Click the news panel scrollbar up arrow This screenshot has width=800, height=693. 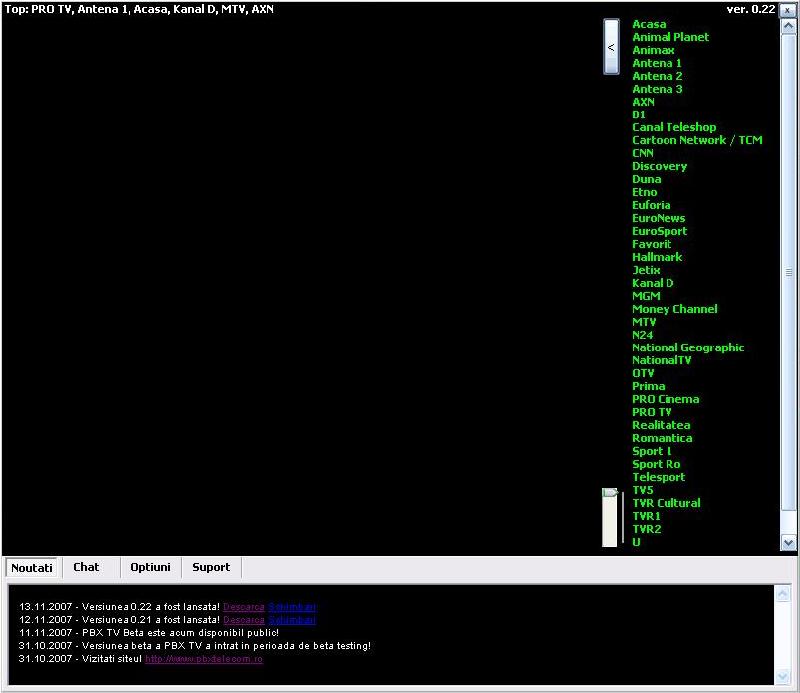tap(782, 593)
